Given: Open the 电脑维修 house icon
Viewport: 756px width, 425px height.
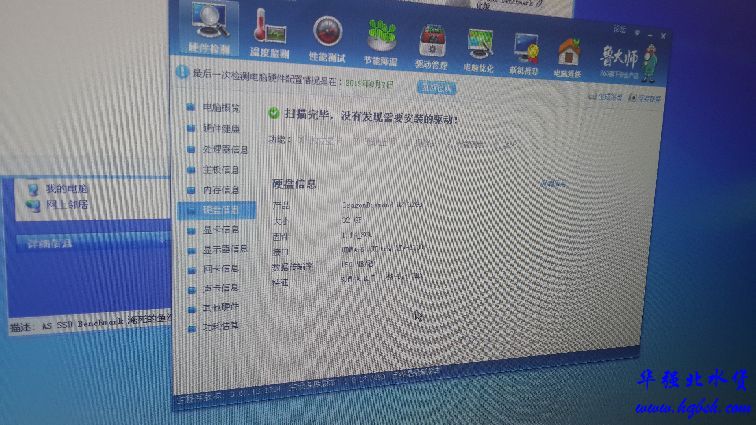Looking at the screenshot, I should pos(568,58).
